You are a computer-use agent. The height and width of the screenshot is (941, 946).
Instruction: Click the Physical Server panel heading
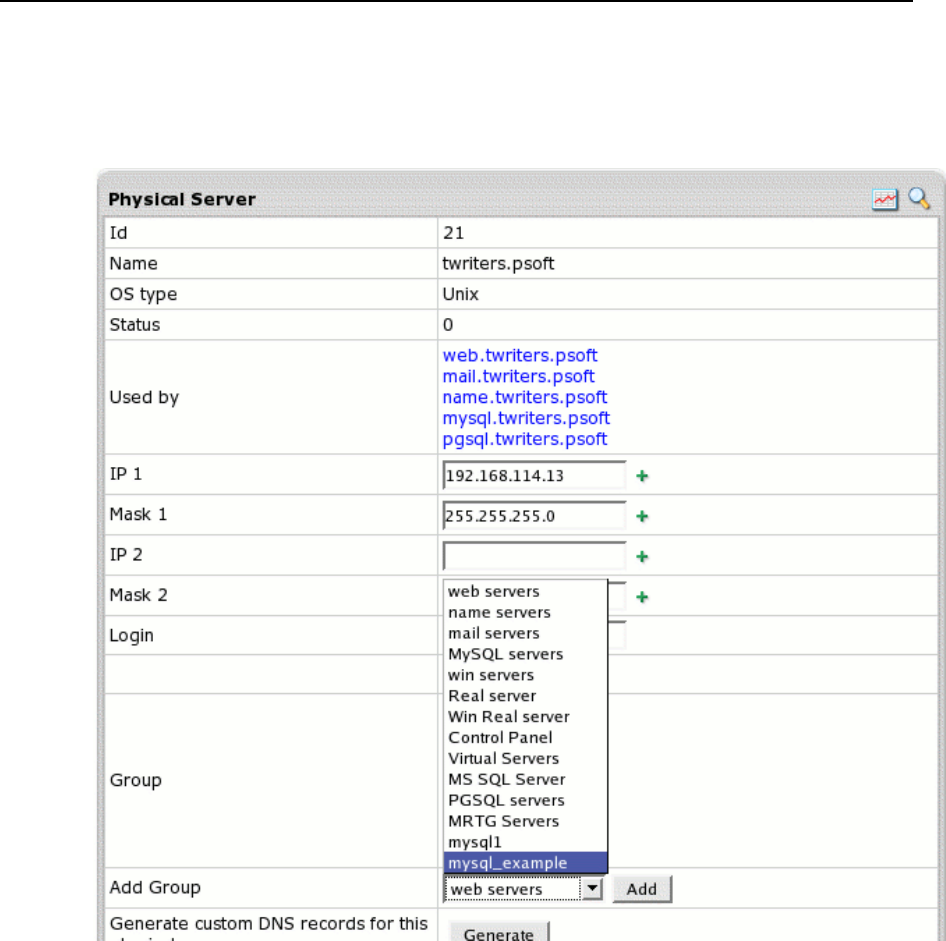(182, 200)
